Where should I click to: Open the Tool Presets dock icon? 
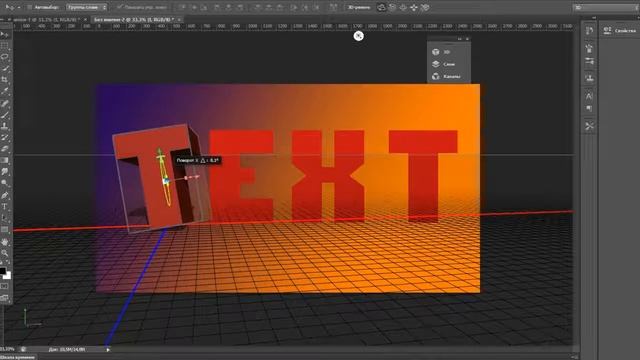tap(589, 126)
